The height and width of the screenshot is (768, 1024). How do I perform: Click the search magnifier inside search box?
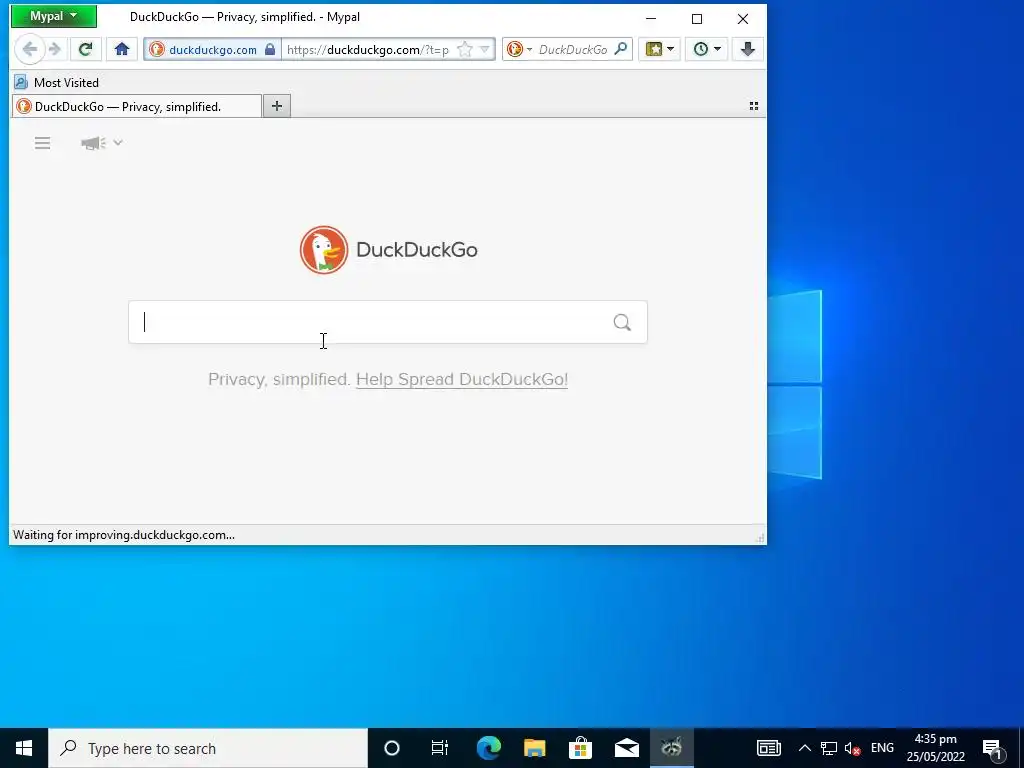coord(622,322)
